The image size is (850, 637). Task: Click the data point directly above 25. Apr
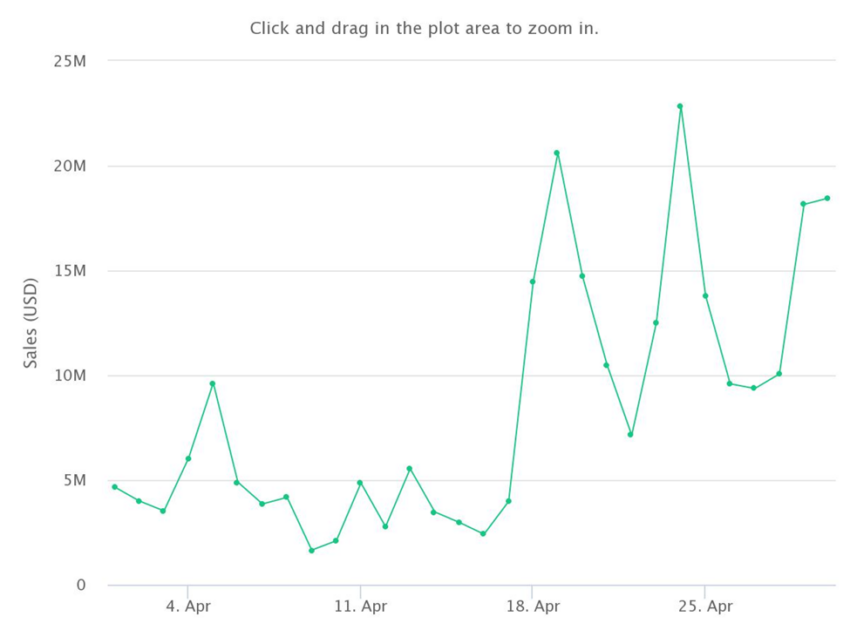705,295
